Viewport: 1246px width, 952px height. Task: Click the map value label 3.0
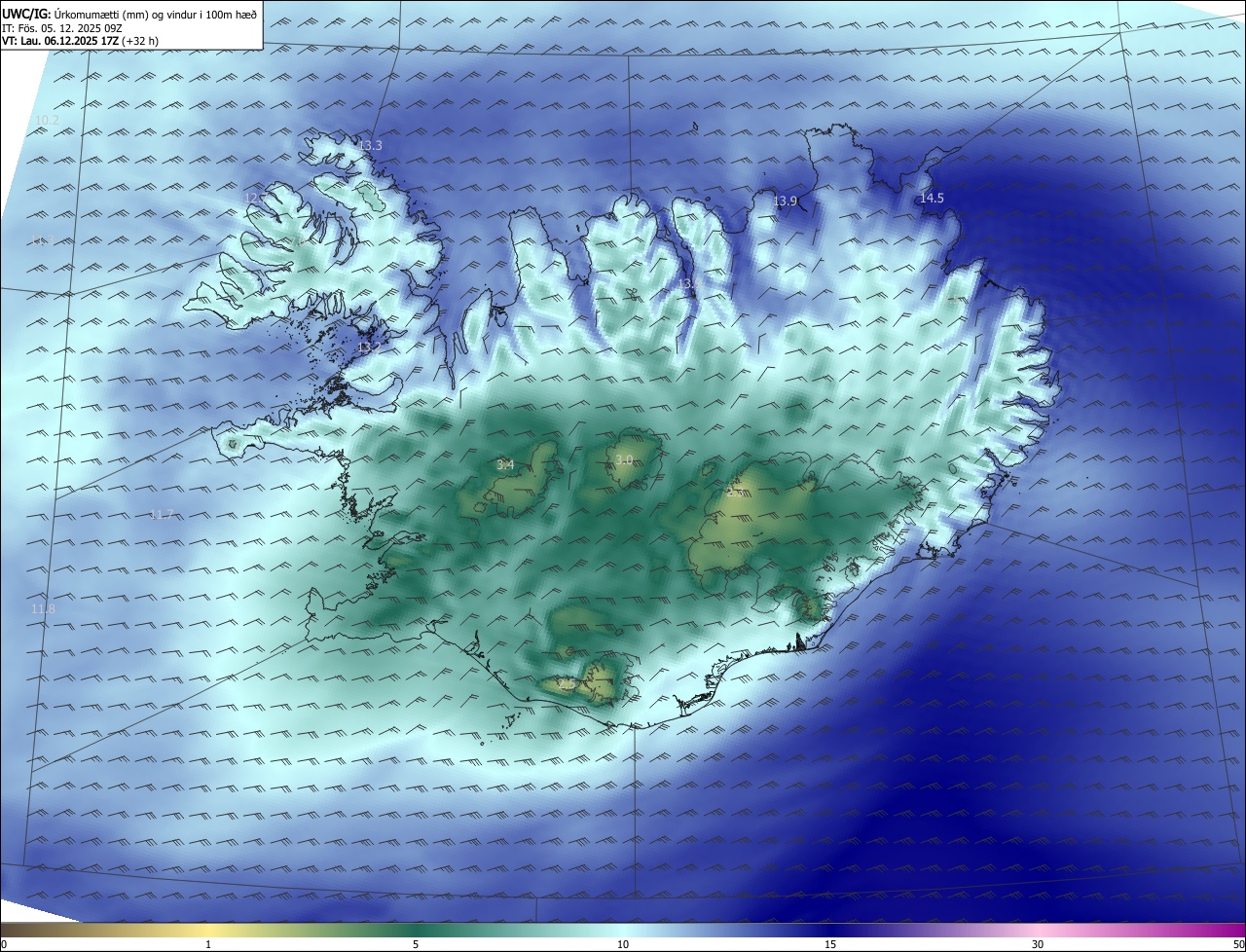point(624,459)
